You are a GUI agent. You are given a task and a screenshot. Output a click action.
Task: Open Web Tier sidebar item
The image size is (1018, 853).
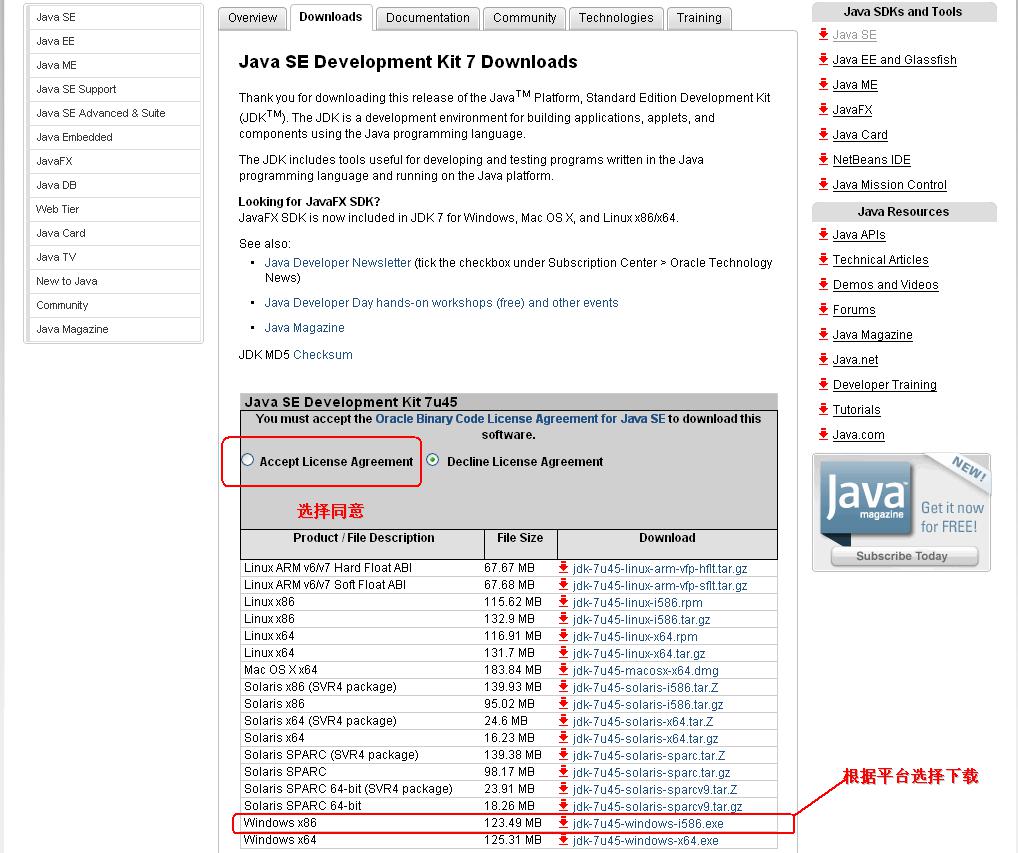pos(114,209)
